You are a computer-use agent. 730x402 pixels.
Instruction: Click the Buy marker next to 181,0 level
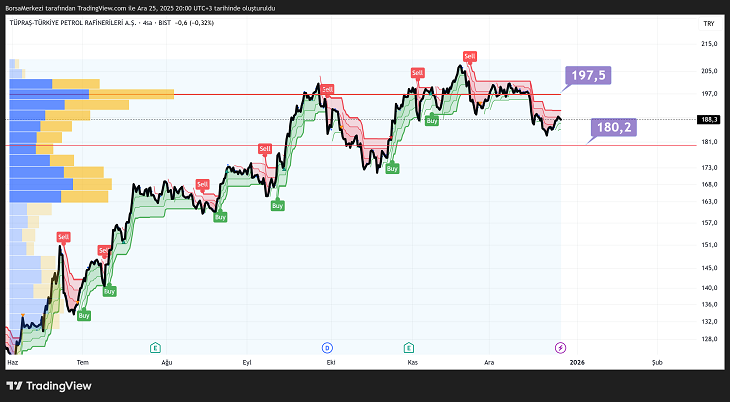pos(392,169)
